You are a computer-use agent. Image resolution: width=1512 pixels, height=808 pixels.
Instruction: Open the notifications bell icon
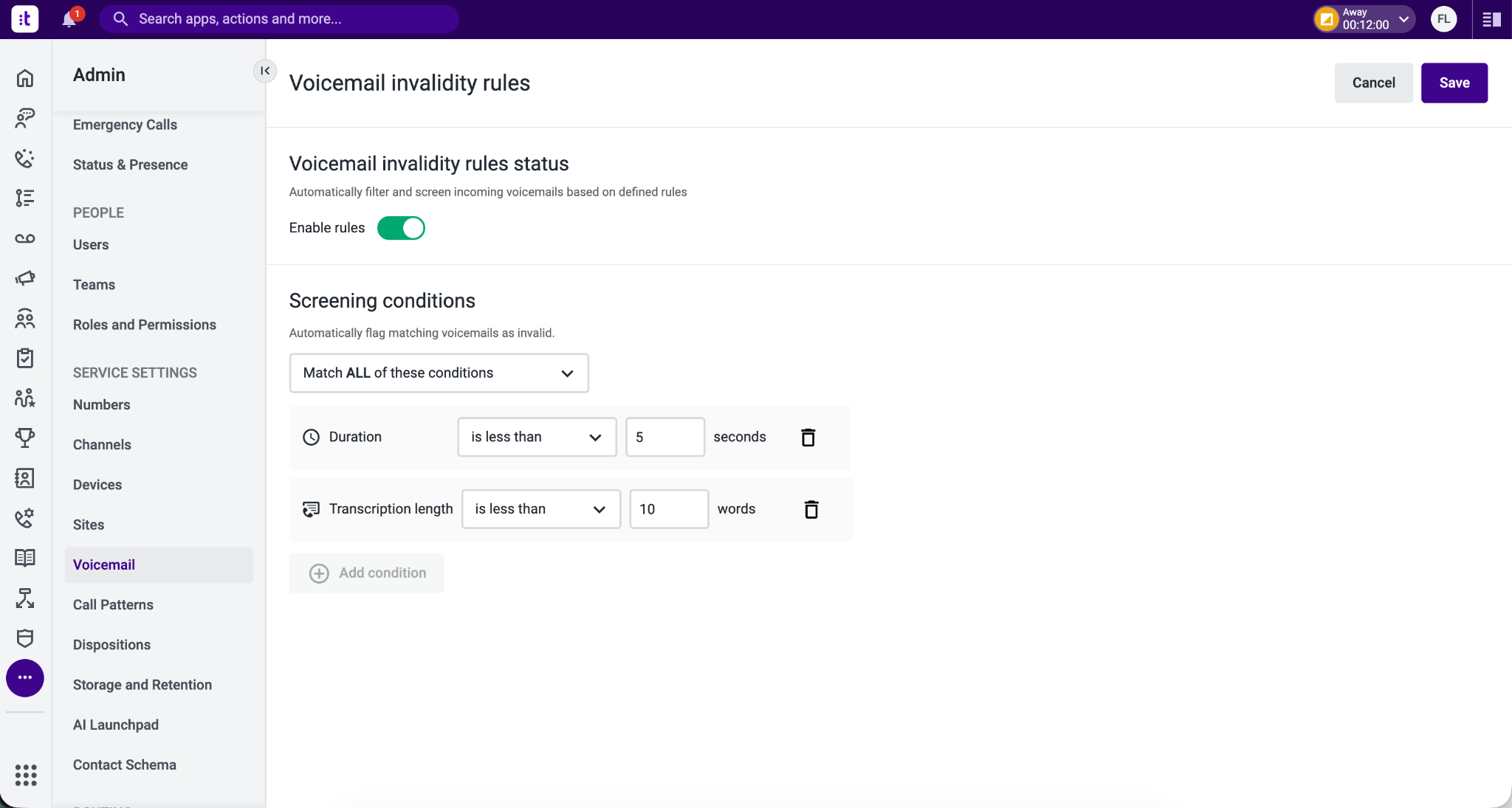pyautogui.click(x=70, y=18)
